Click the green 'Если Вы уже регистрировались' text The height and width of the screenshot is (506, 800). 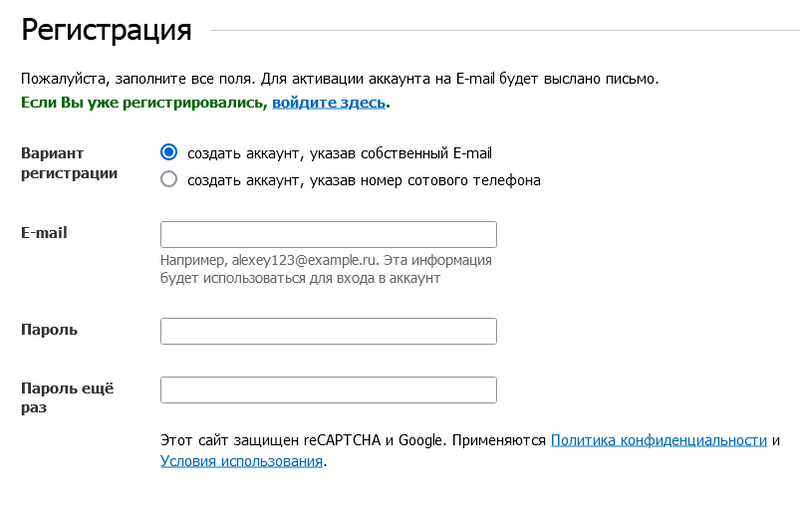(144, 102)
